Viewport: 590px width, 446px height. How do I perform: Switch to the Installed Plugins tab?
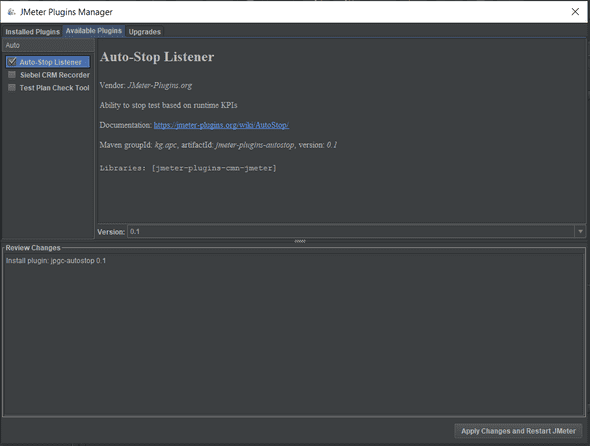pos(32,32)
